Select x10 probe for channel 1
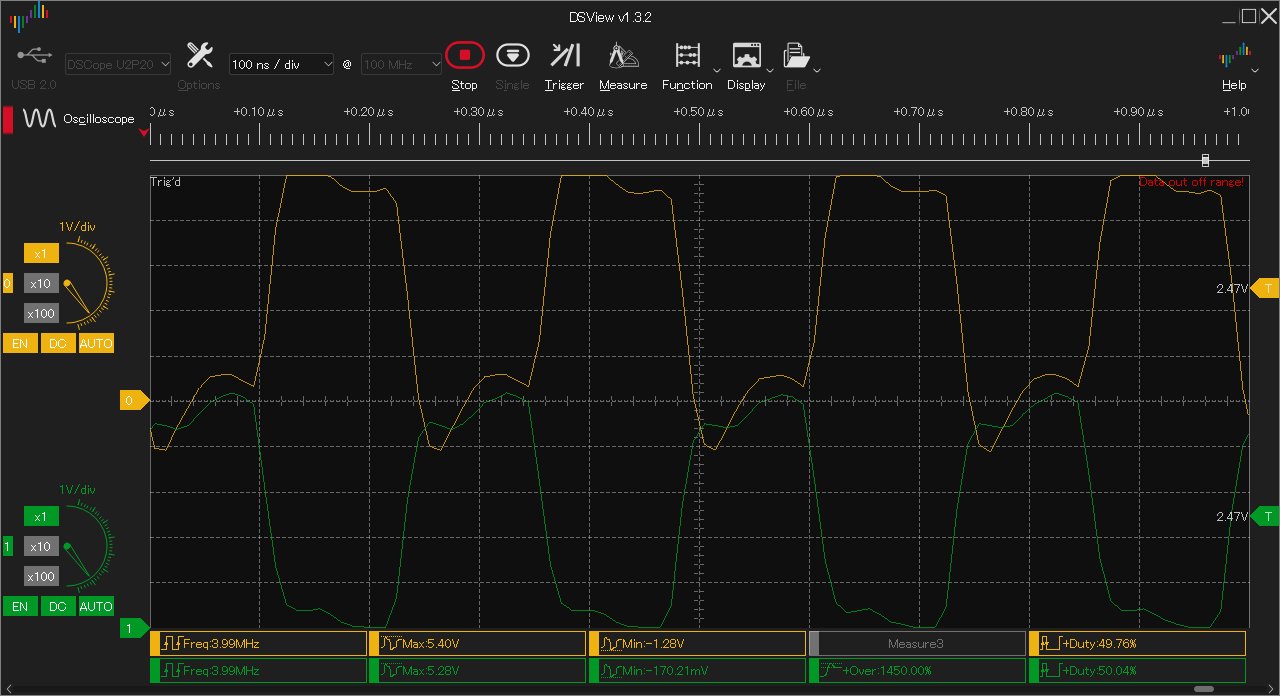Screen dimensions: 1280x696 pos(41,547)
